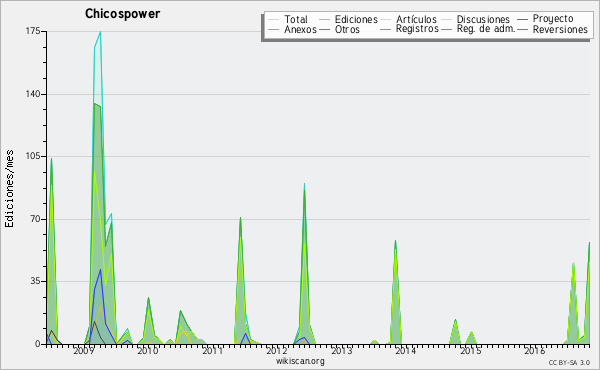600x370 pixels.
Task: Click the 175 y-axis label
Action: [x=33, y=31]
